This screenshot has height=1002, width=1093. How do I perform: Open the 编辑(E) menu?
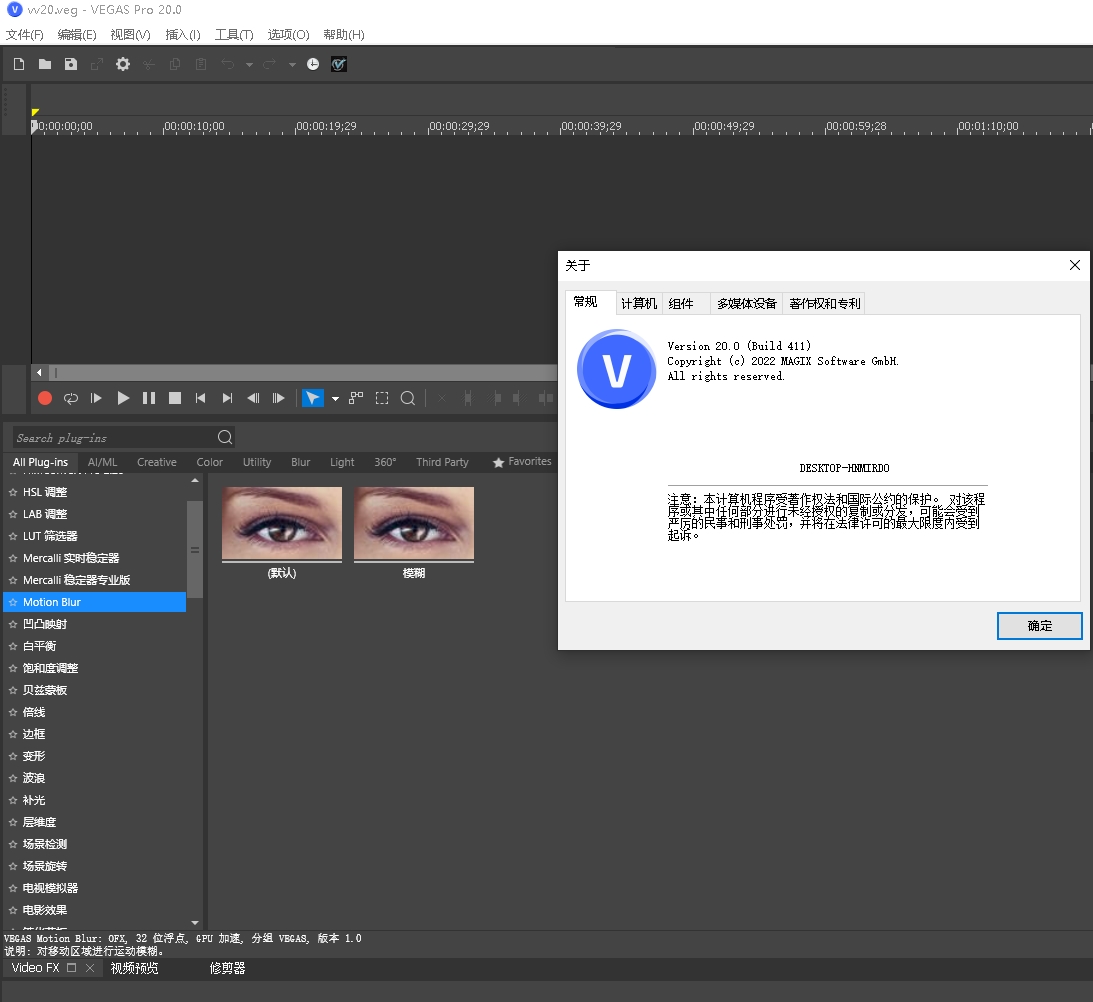[x=77, y=34]
